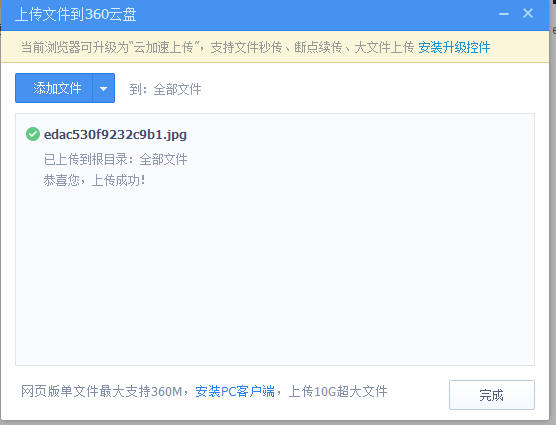Image resolution: width=556 pixels, height=425 pixels.
Task: Minimize the upload dialog
Action: tap(504, 14)
